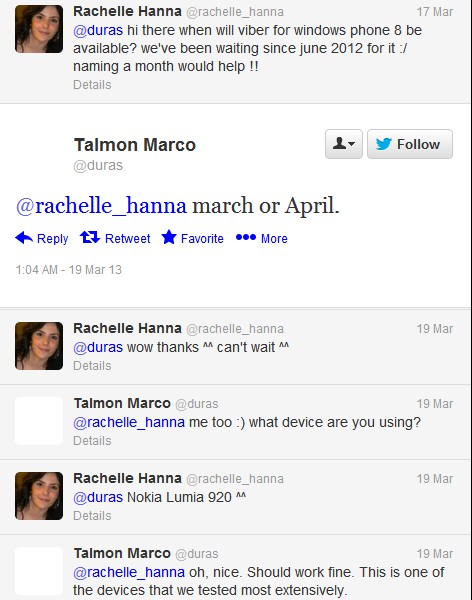Open the @duras handle under Talmon Marco
This screenshot has width=472, height=600.
click(98, 165)
